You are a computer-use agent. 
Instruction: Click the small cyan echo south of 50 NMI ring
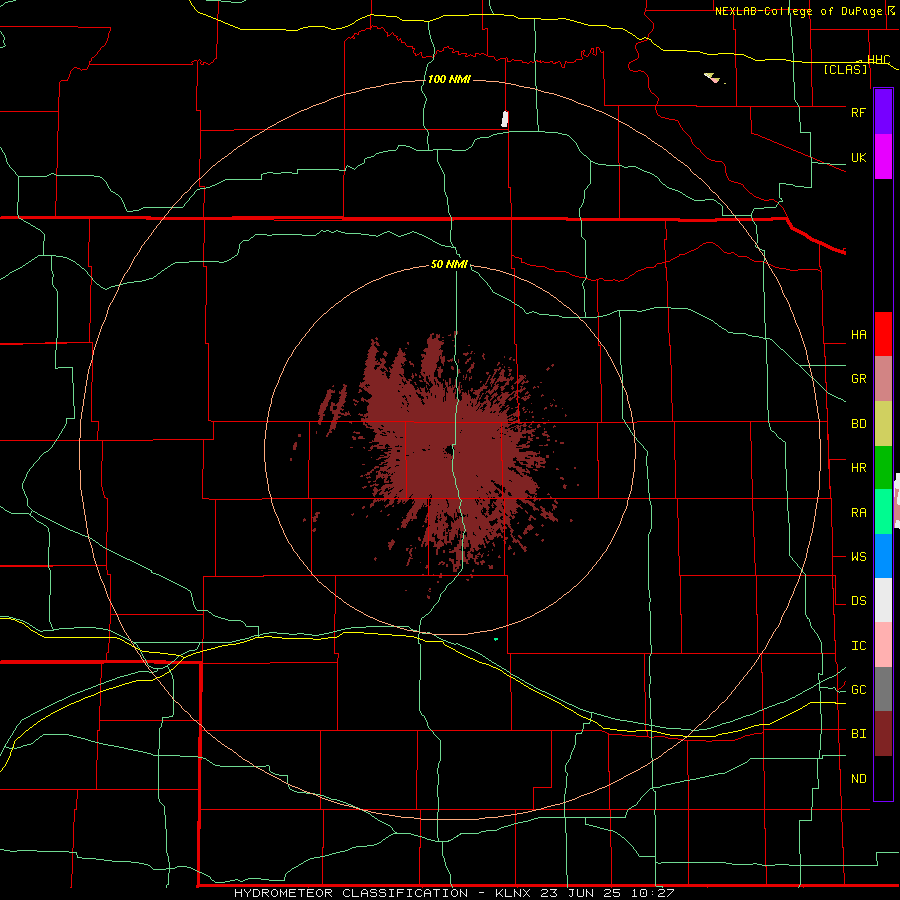pyautogui.click(x=496, y=639)
